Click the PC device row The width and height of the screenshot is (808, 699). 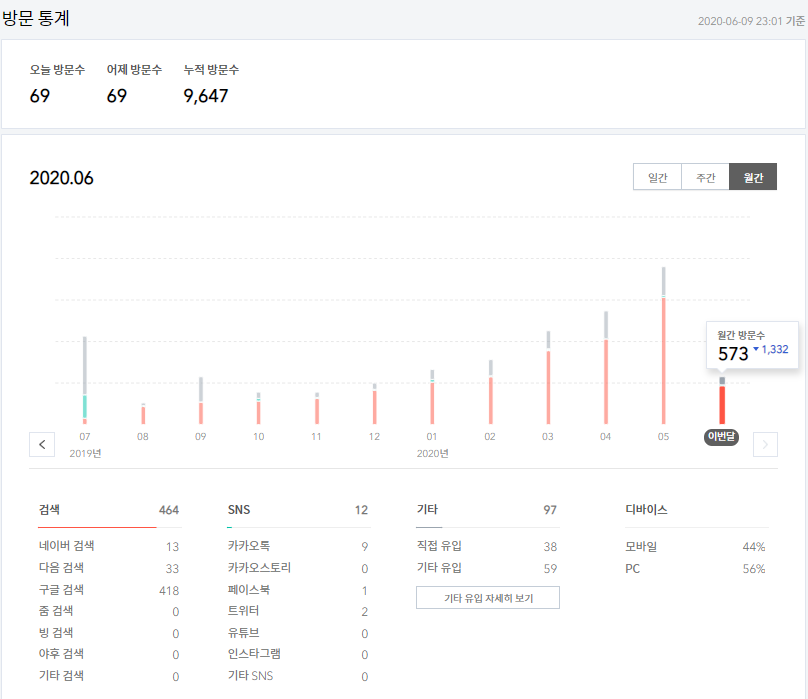695,569
